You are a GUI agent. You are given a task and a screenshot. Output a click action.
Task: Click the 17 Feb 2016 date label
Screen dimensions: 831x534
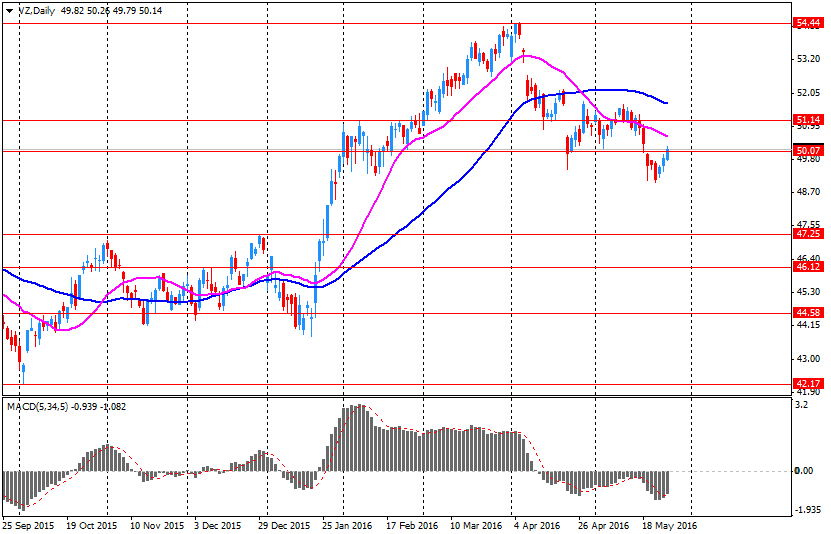[x=412, y=526]
